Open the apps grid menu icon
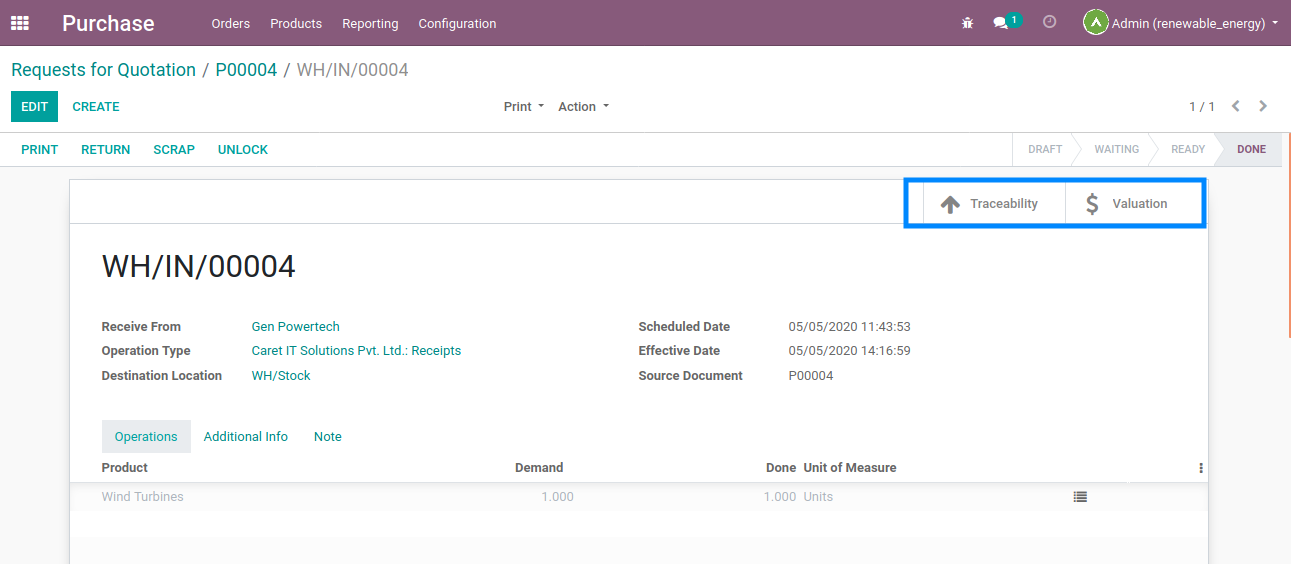Screen dimensions: 1291x564 (x=20, y=23)
